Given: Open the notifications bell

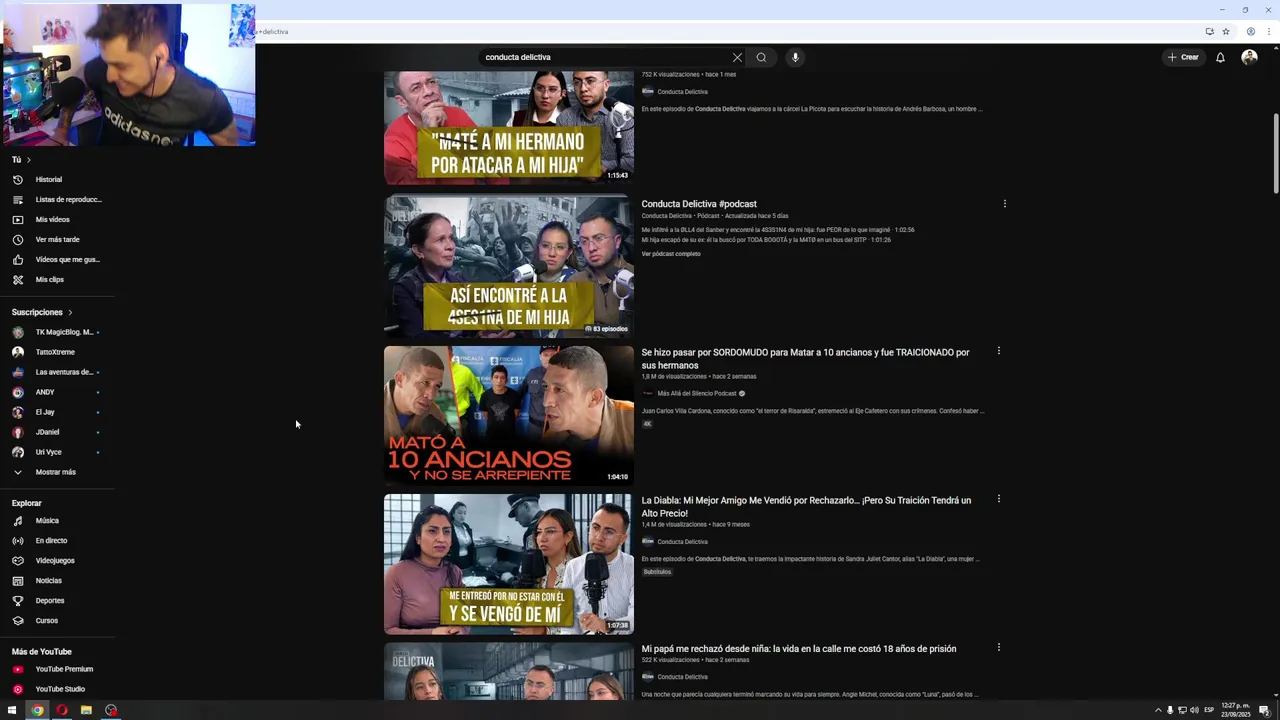Looking at the screenshot, I should click(1220, 57).
